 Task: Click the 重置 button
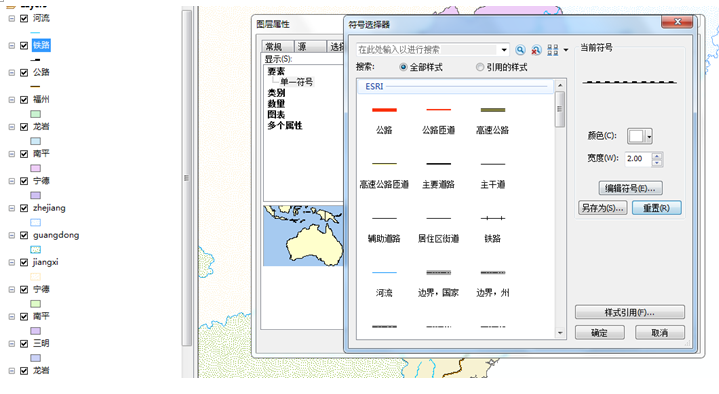pos(656,208)
